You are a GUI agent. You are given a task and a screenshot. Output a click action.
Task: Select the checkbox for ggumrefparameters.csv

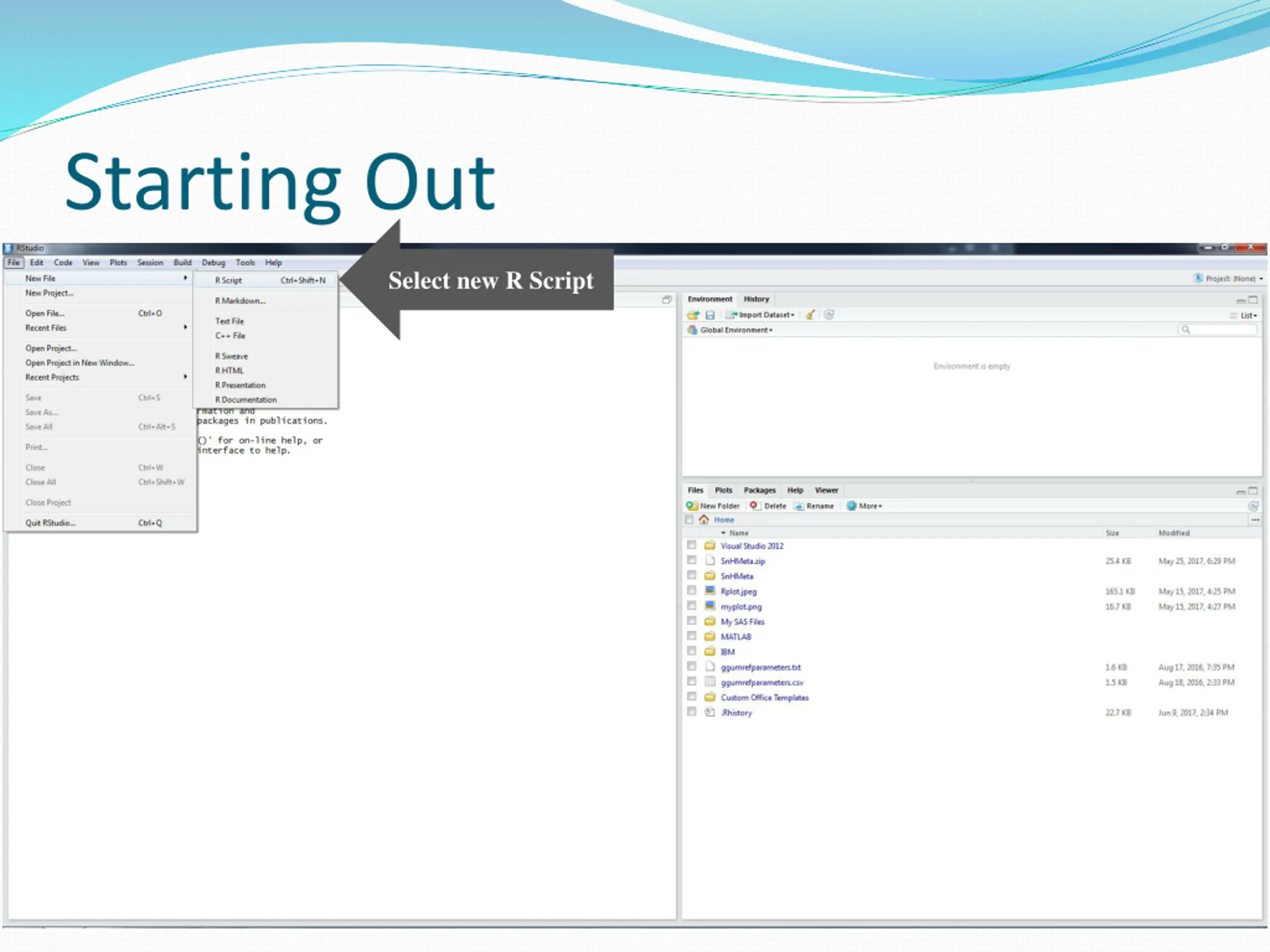[x=692, y=682]
